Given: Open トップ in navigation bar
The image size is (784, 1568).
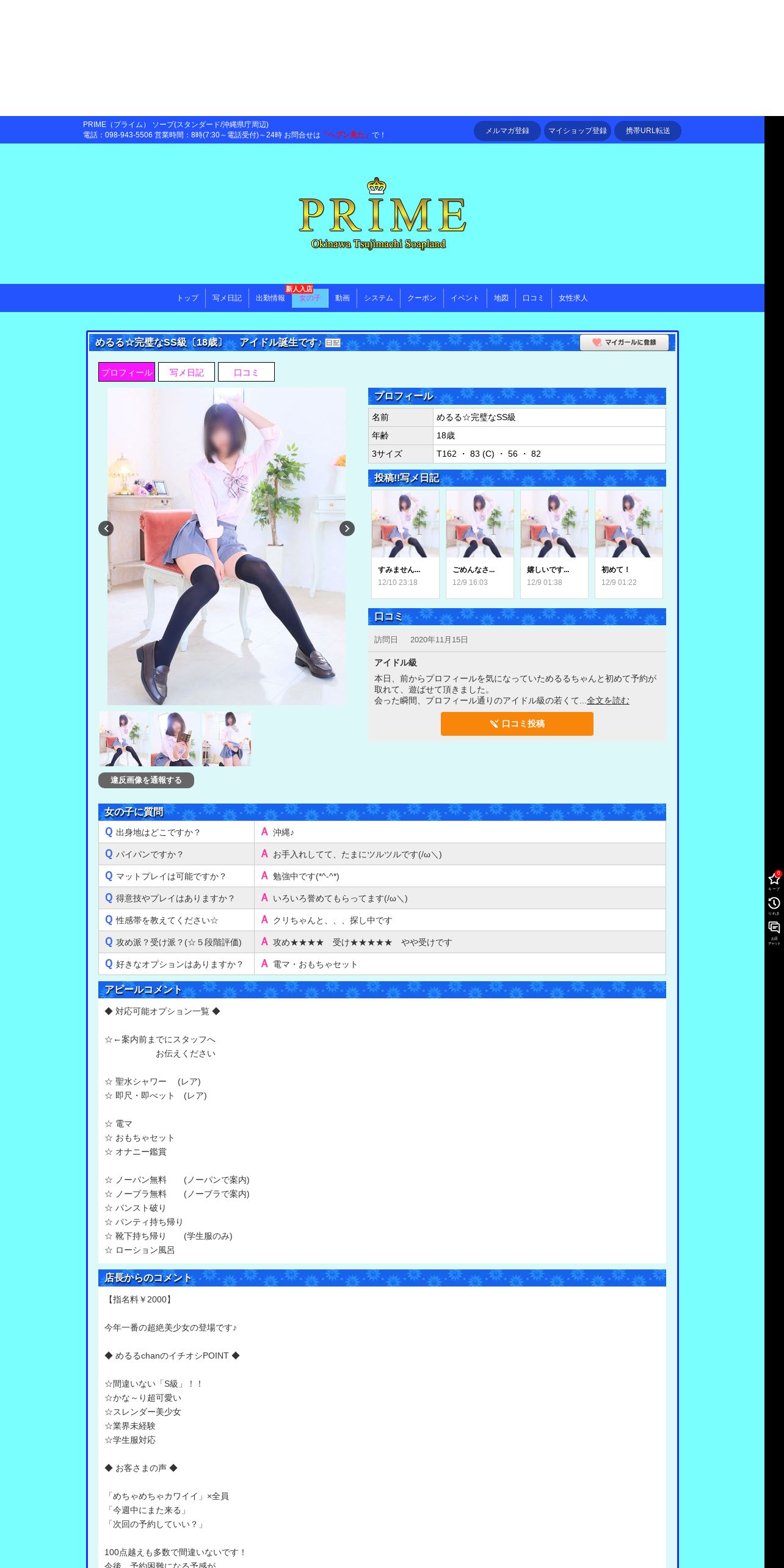Looking at the screenshot, I should point(187,298).
